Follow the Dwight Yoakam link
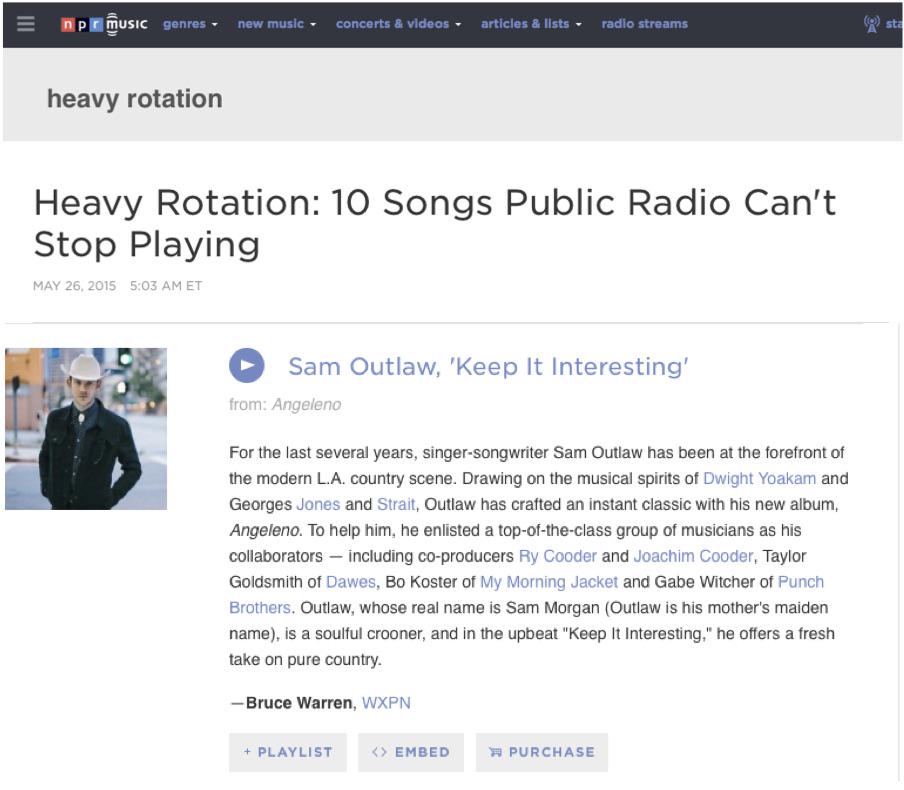Screen dimensions: 904x790 click(x=759, y=479)
